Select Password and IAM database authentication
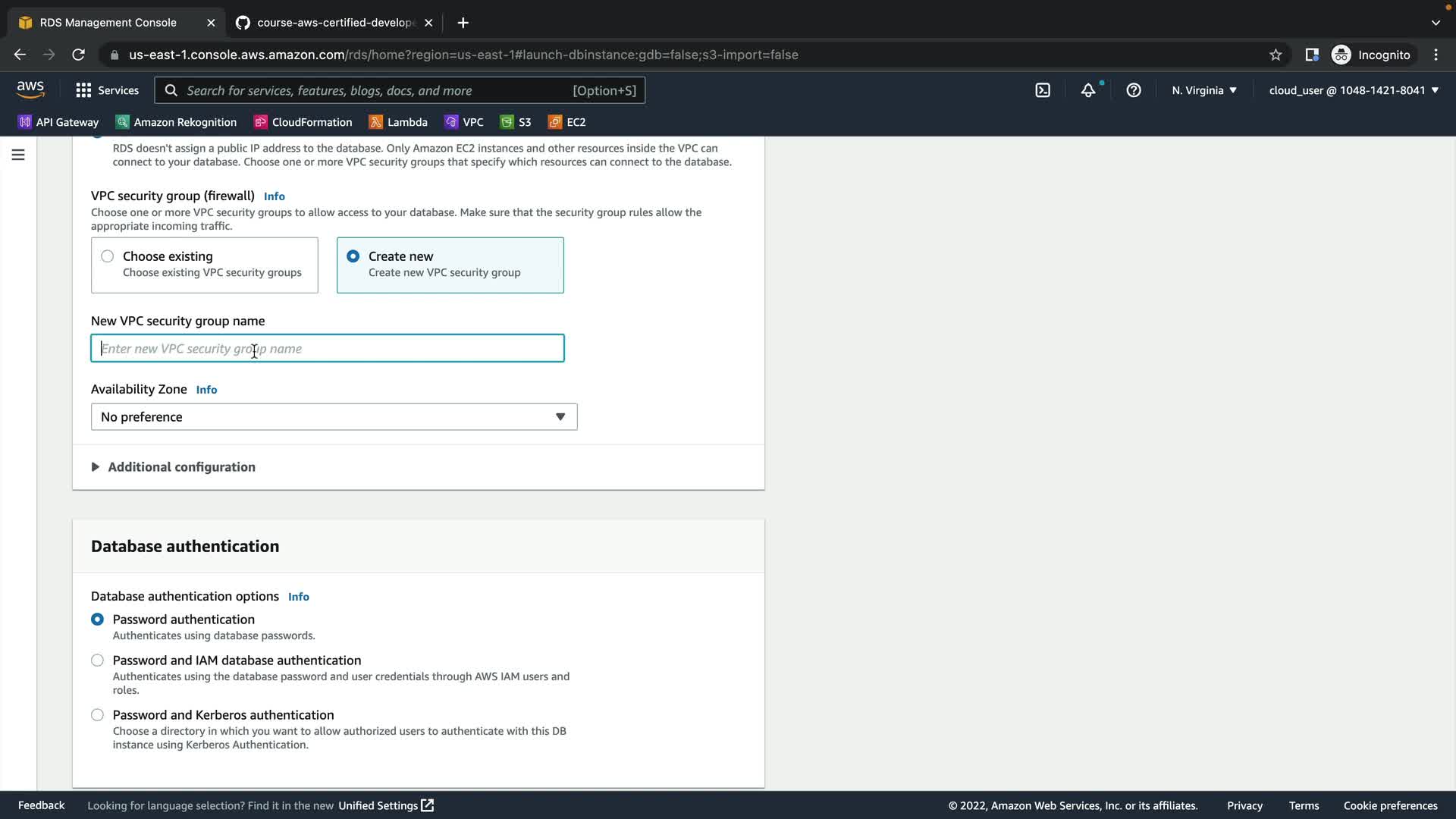This screenshot has height=819, width=1456. pos(98,661)
